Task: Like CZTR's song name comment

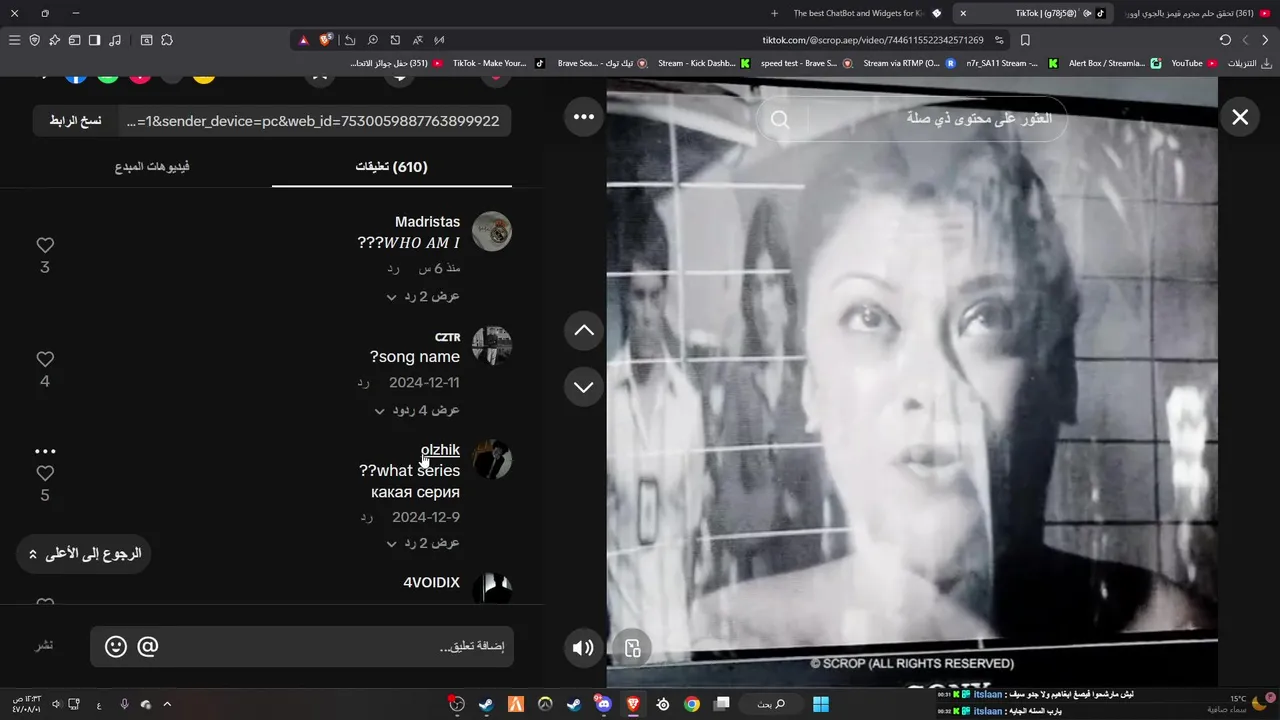Action: coord(45,359)
